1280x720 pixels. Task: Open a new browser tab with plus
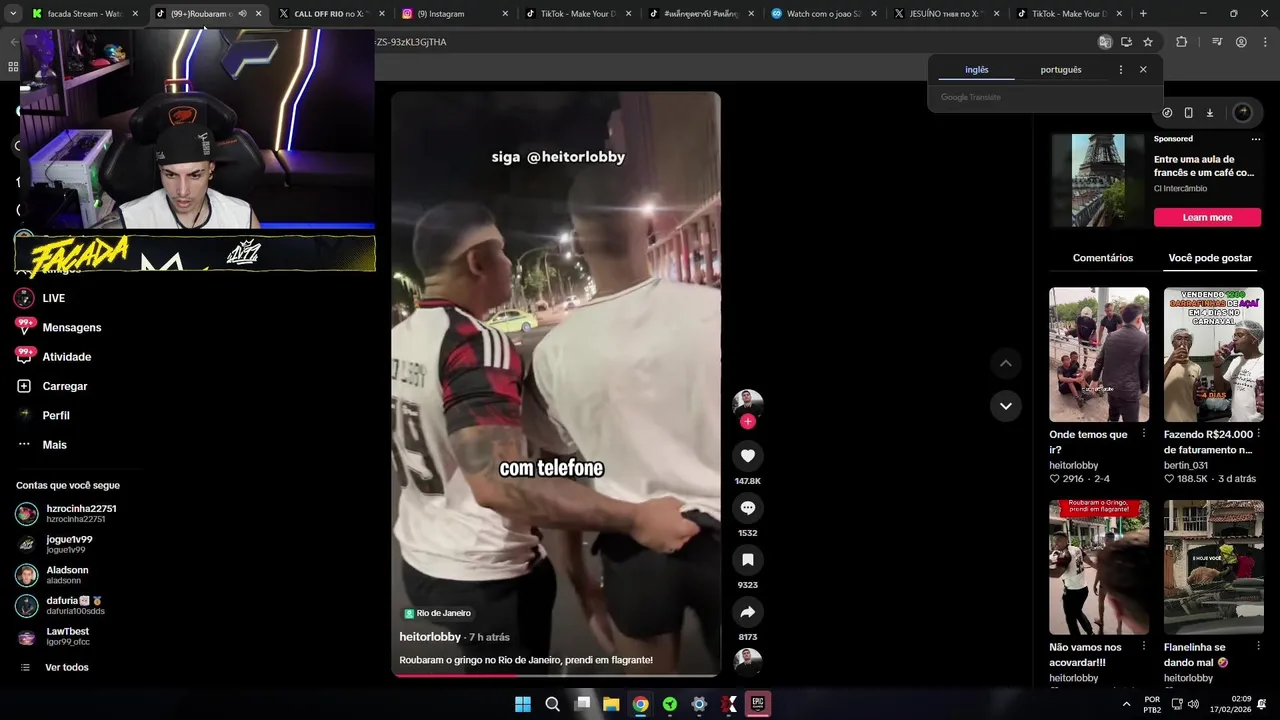coord(1143,14)
